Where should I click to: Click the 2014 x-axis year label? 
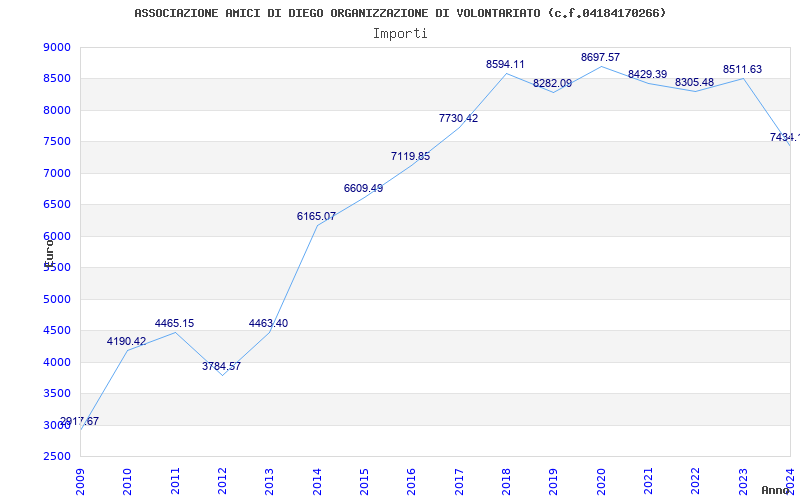click(x=317, y=482)
